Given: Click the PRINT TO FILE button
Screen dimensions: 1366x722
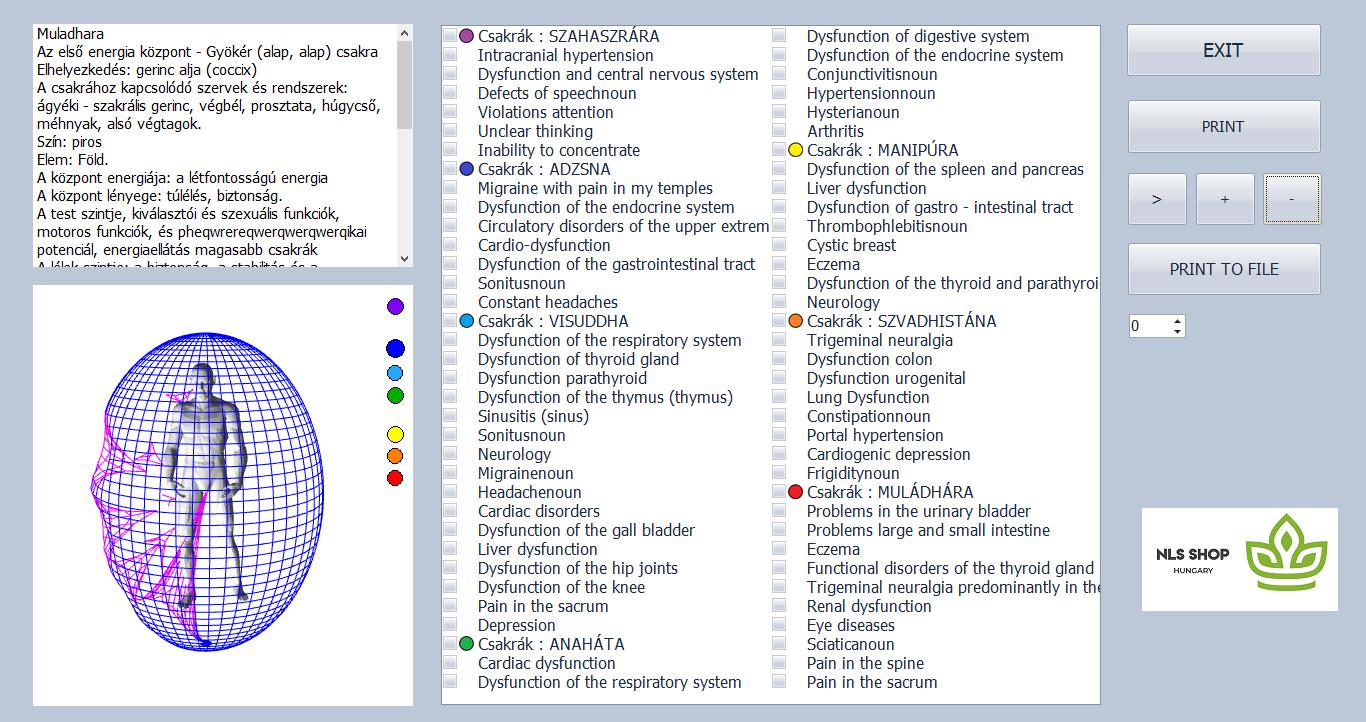Looking at the screenshot, I should coord(1224,269).
